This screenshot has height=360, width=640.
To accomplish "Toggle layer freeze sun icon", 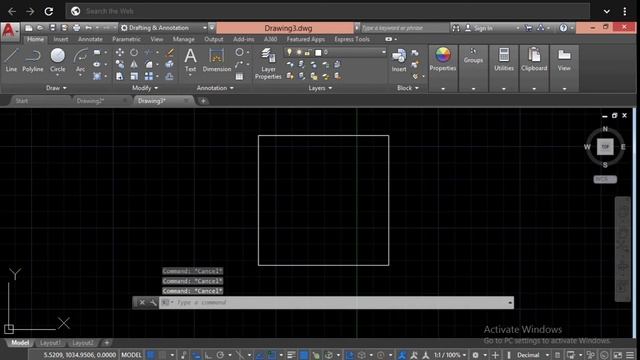I will pyautogui.click(x=299, y=52).
